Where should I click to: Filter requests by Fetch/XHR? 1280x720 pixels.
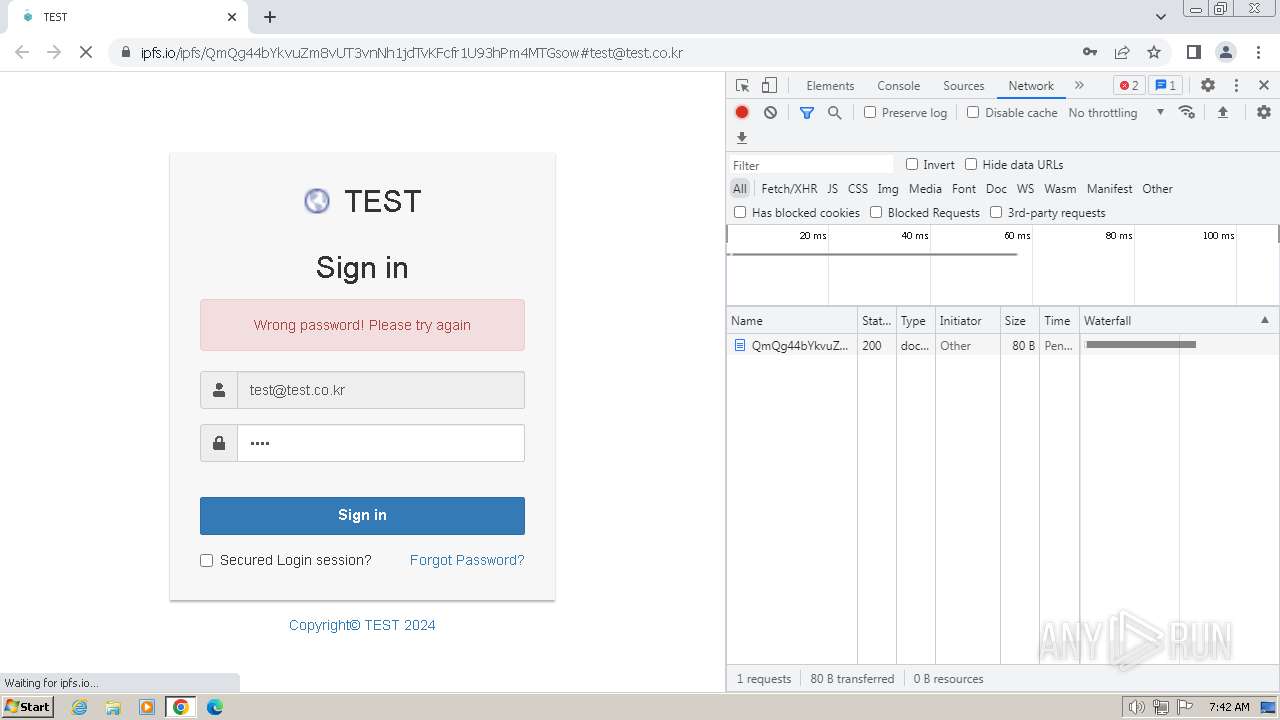point(789,189)
